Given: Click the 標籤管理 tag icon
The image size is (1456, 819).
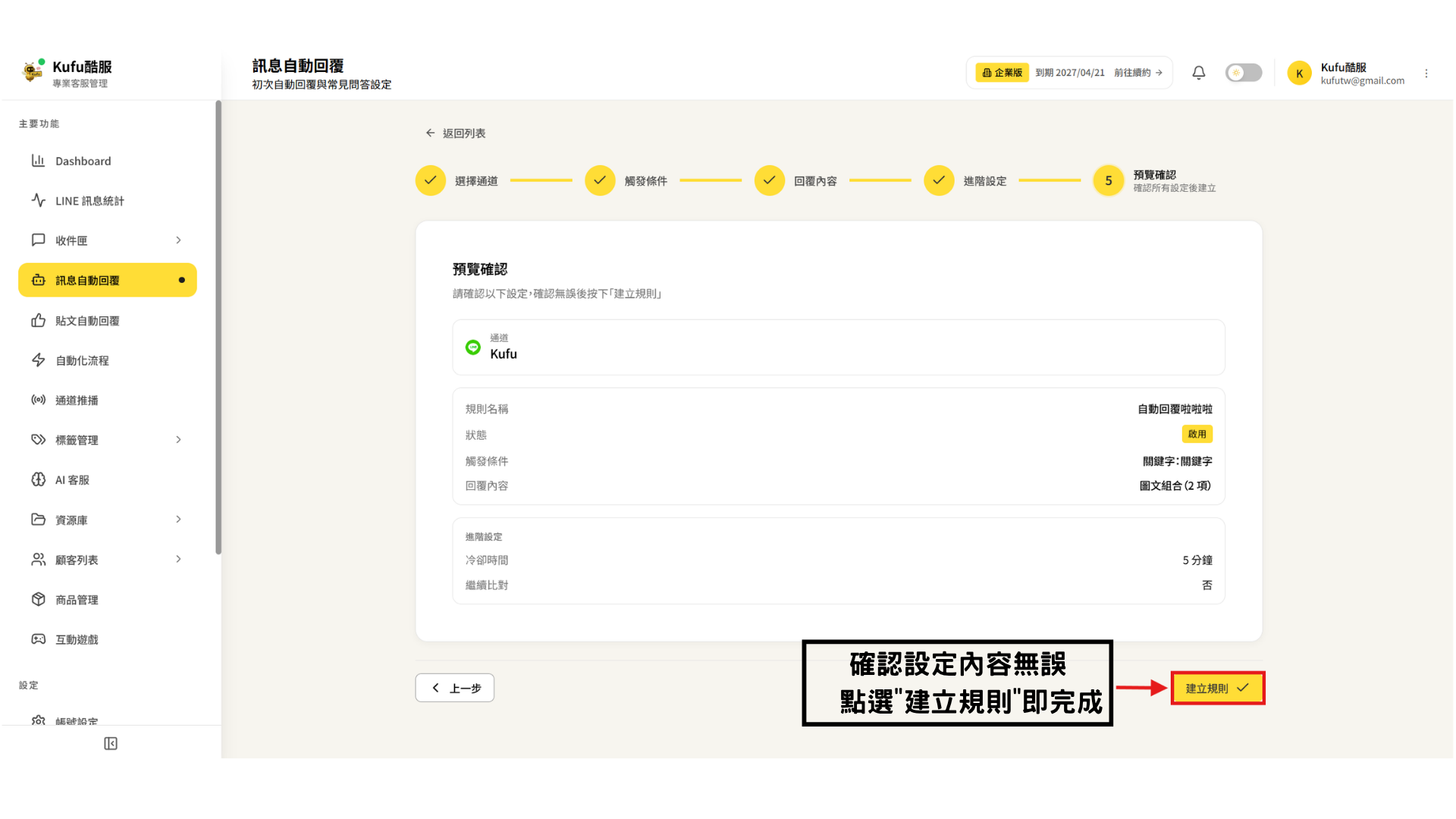Looking at the screenshot, I should [38, 440].
